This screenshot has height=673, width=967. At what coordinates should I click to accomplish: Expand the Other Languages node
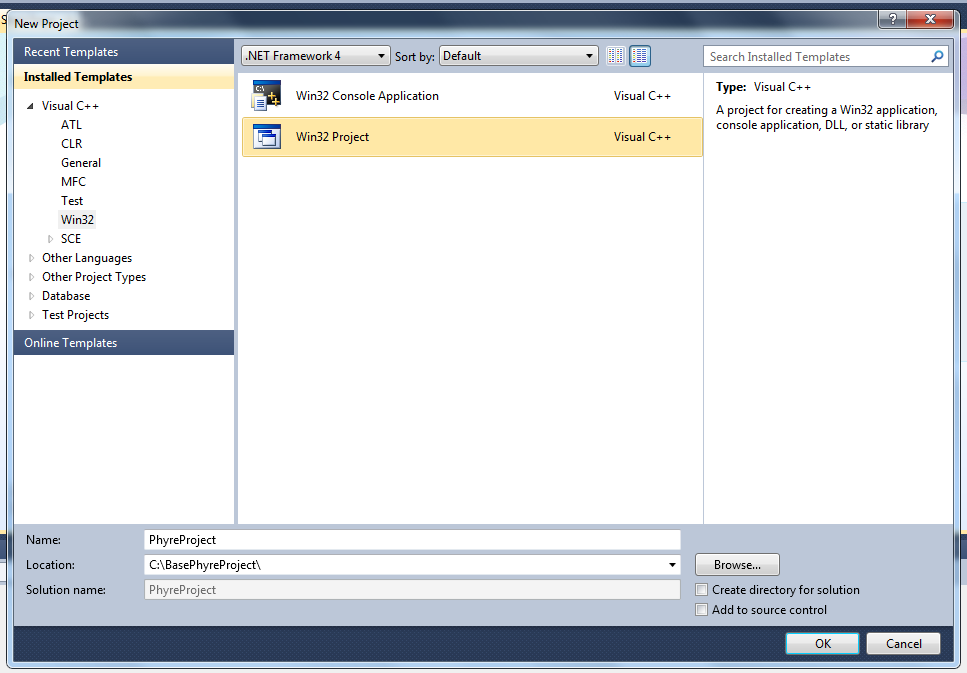click(31, 257)
